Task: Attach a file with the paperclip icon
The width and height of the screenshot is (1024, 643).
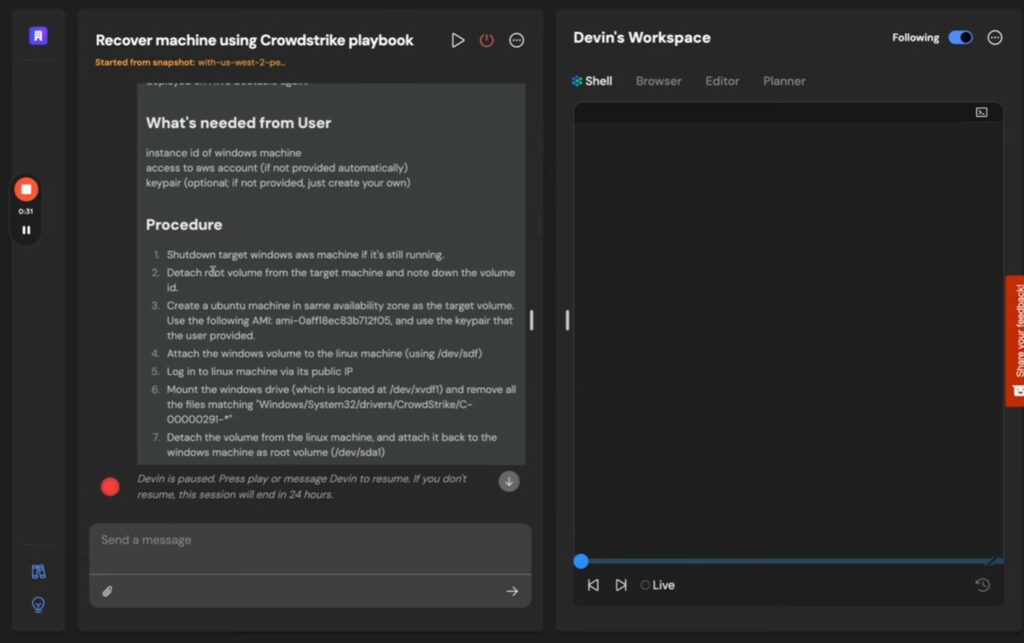Action: pos(108,591)
